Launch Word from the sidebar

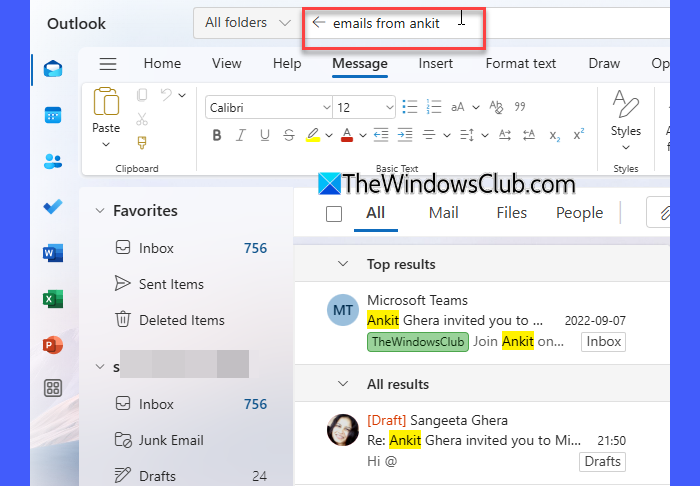[x=53, y=253]
